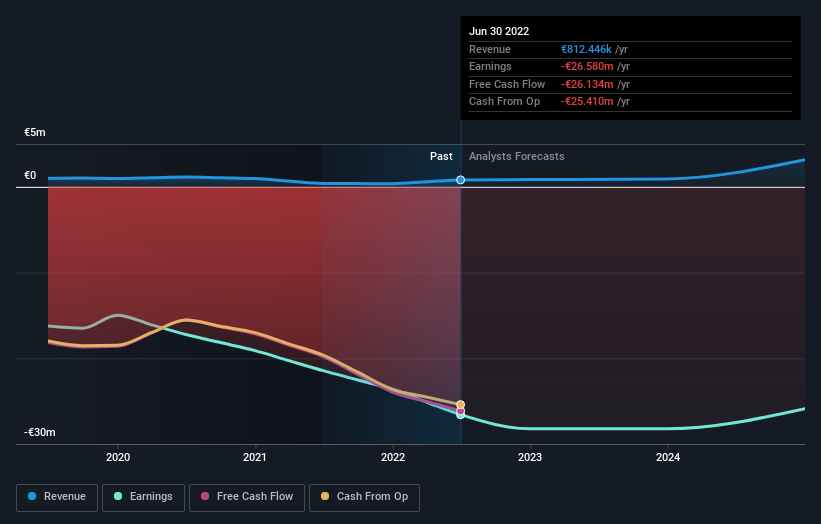This screenshot has width=821, height=524.
Task: Click the Revenue row label in tooltip
Action: [490, 49]
